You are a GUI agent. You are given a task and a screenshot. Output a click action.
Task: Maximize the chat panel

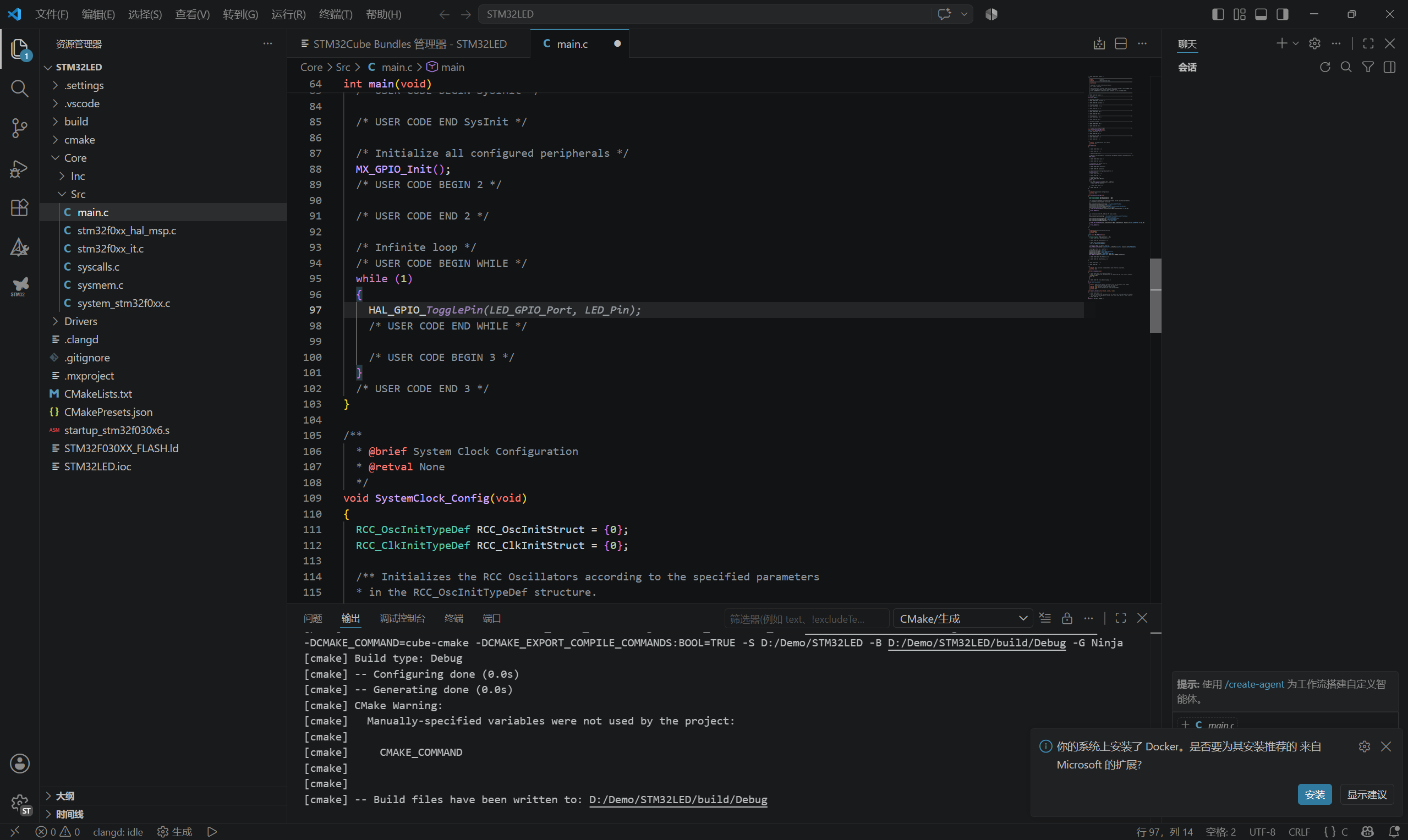[1368, 43]
